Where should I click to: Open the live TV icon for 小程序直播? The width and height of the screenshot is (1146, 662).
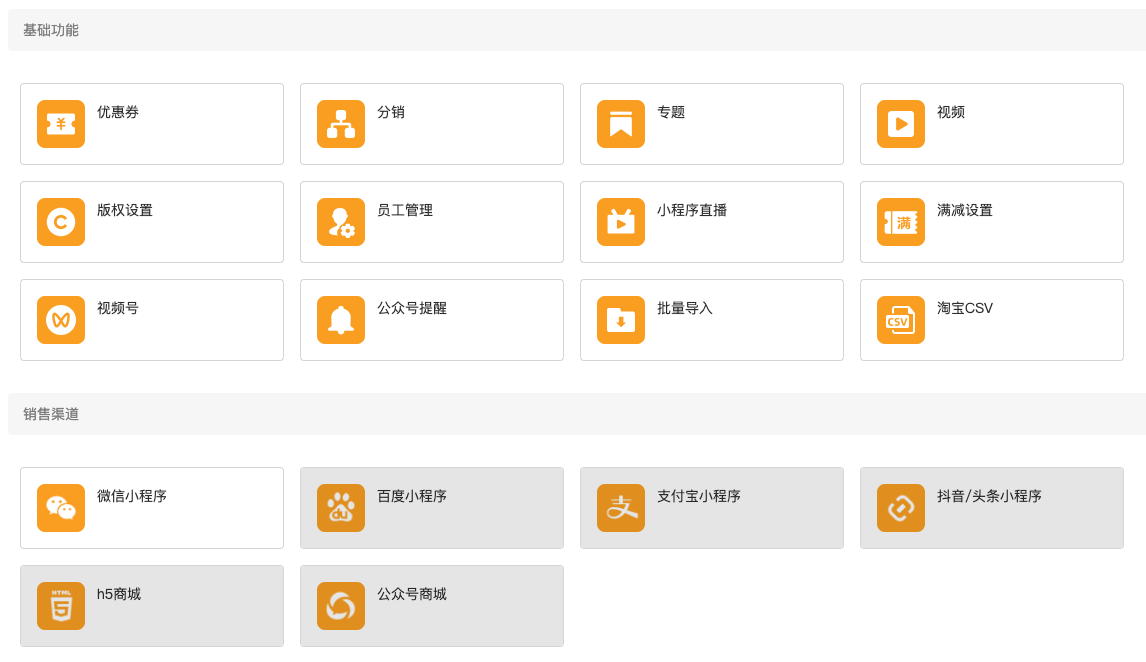[x=621, y=222]
